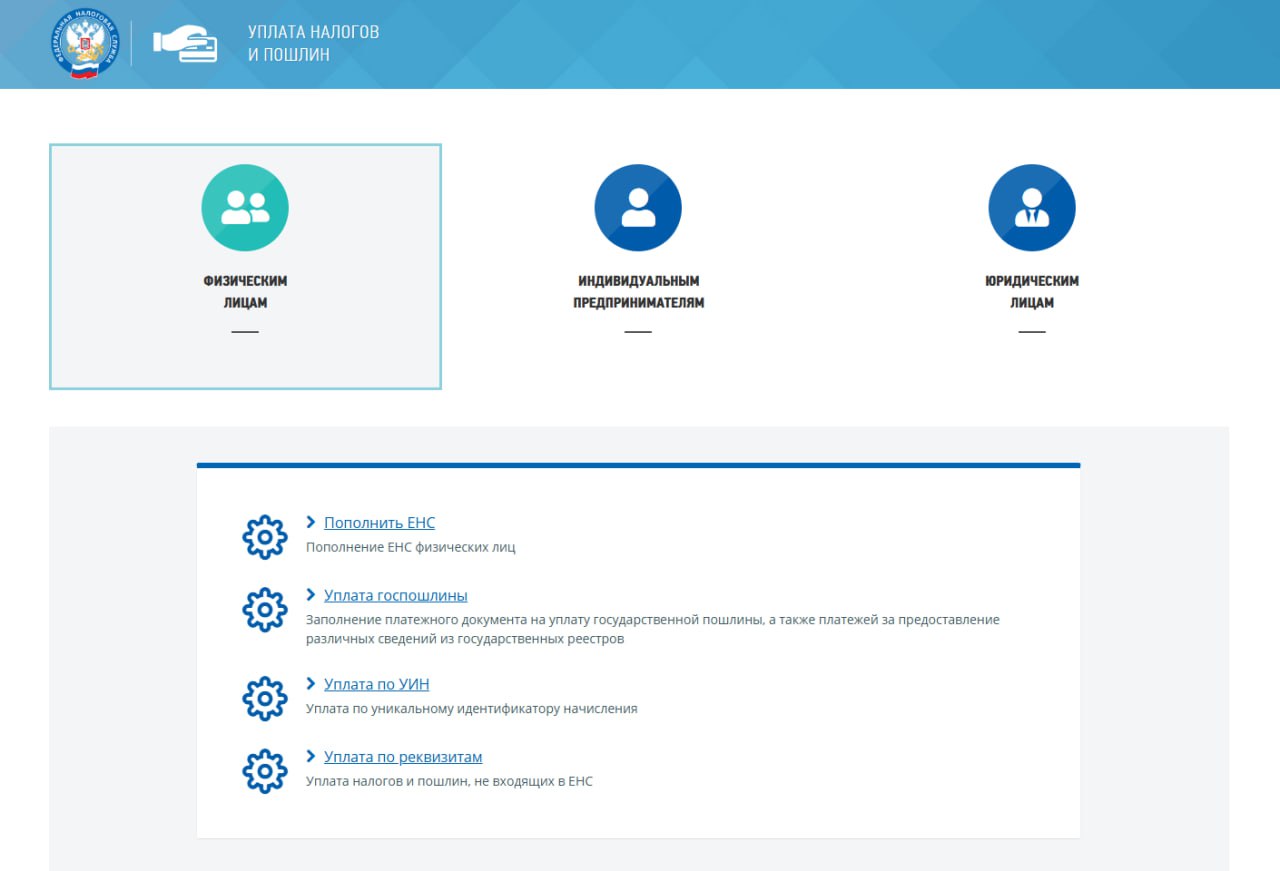The height and width of the screenshot is (871, 1280).
Task: Select the Юридическим лицам businessman icon
Action: point(1031,208)
